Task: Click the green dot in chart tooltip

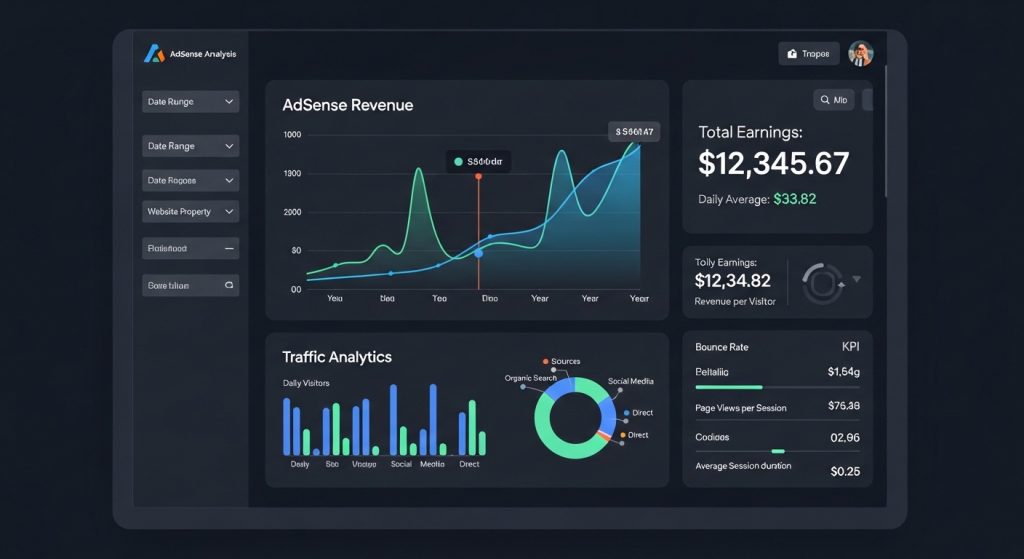Action: (458, 162)
